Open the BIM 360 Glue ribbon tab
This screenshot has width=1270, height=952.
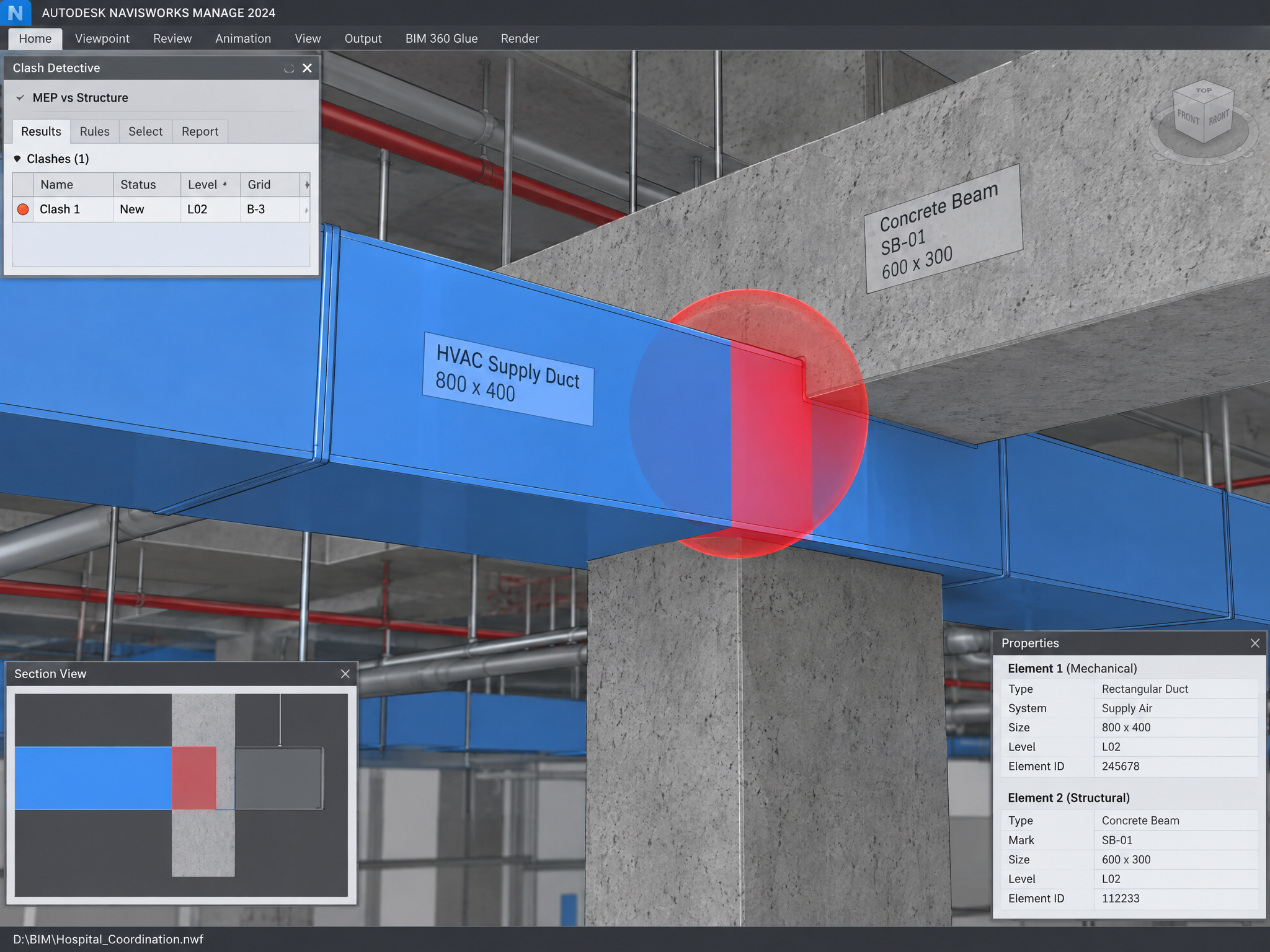coord(442,38)
